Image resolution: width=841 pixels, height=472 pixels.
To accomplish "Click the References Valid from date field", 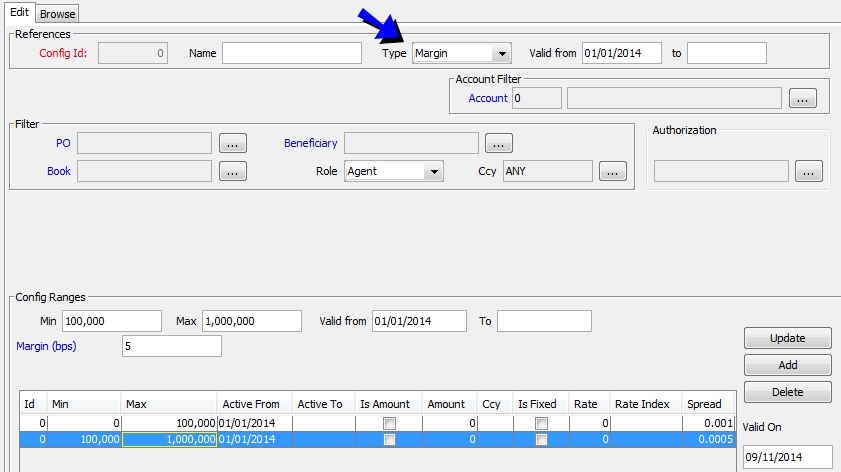I will pyautogui.click(x=622, y=53).
